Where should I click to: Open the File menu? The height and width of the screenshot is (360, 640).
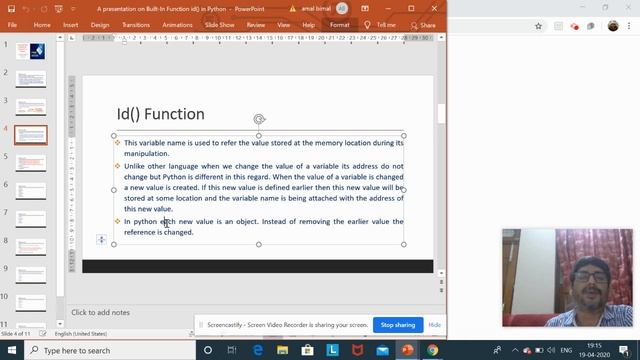click(12, 25)
